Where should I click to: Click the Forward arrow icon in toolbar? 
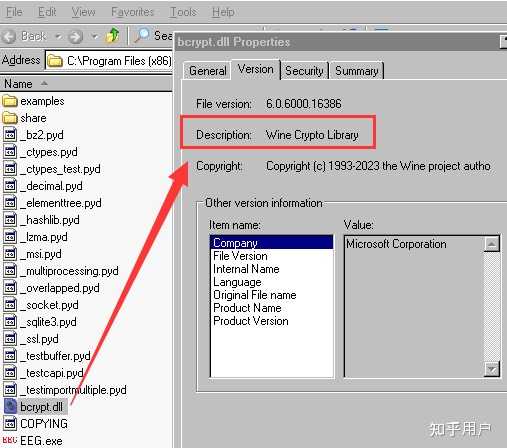coord(76,36)
